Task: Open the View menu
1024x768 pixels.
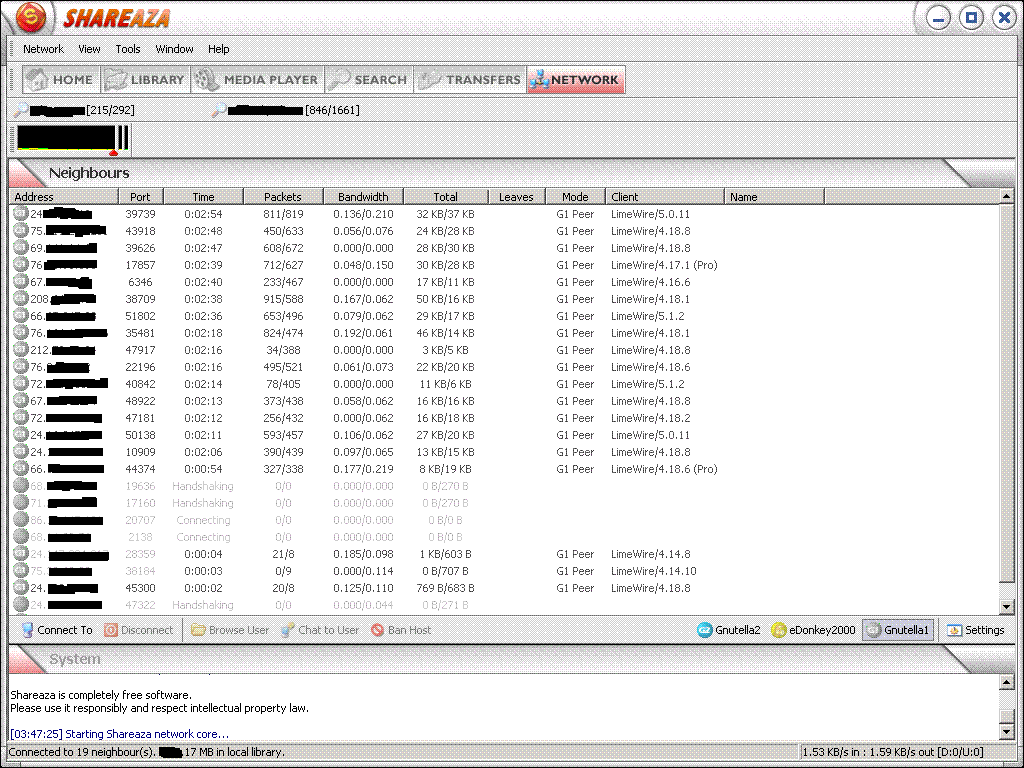Action: click(89, 49)
